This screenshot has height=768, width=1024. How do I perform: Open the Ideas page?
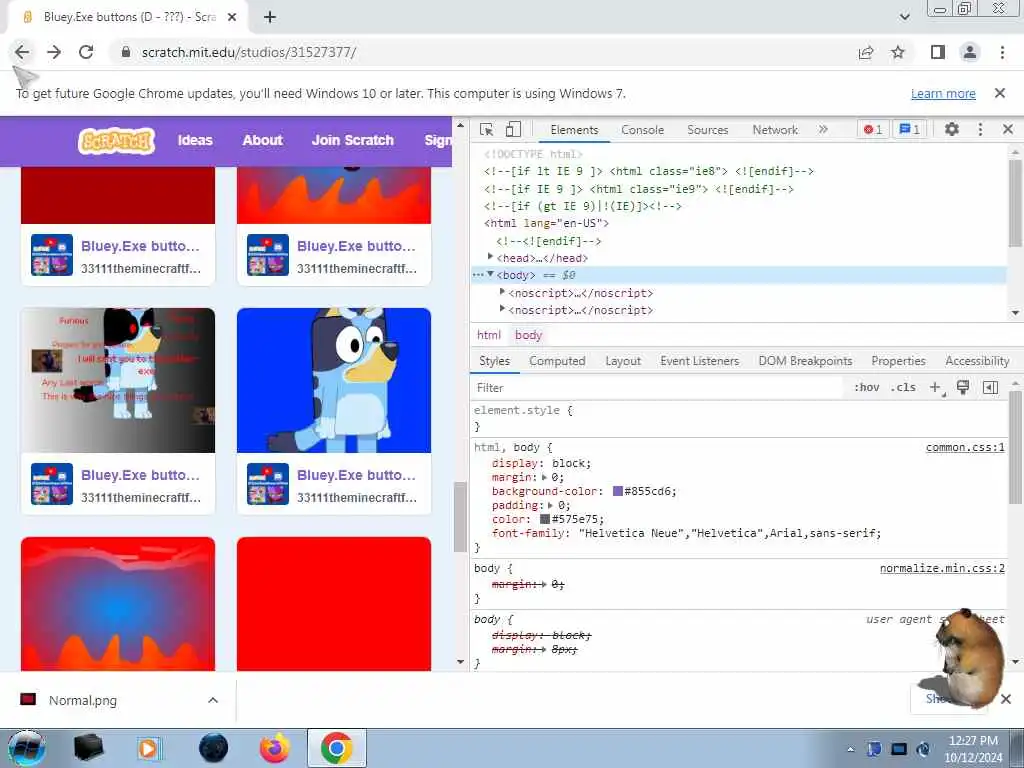[x=195, y=140]
